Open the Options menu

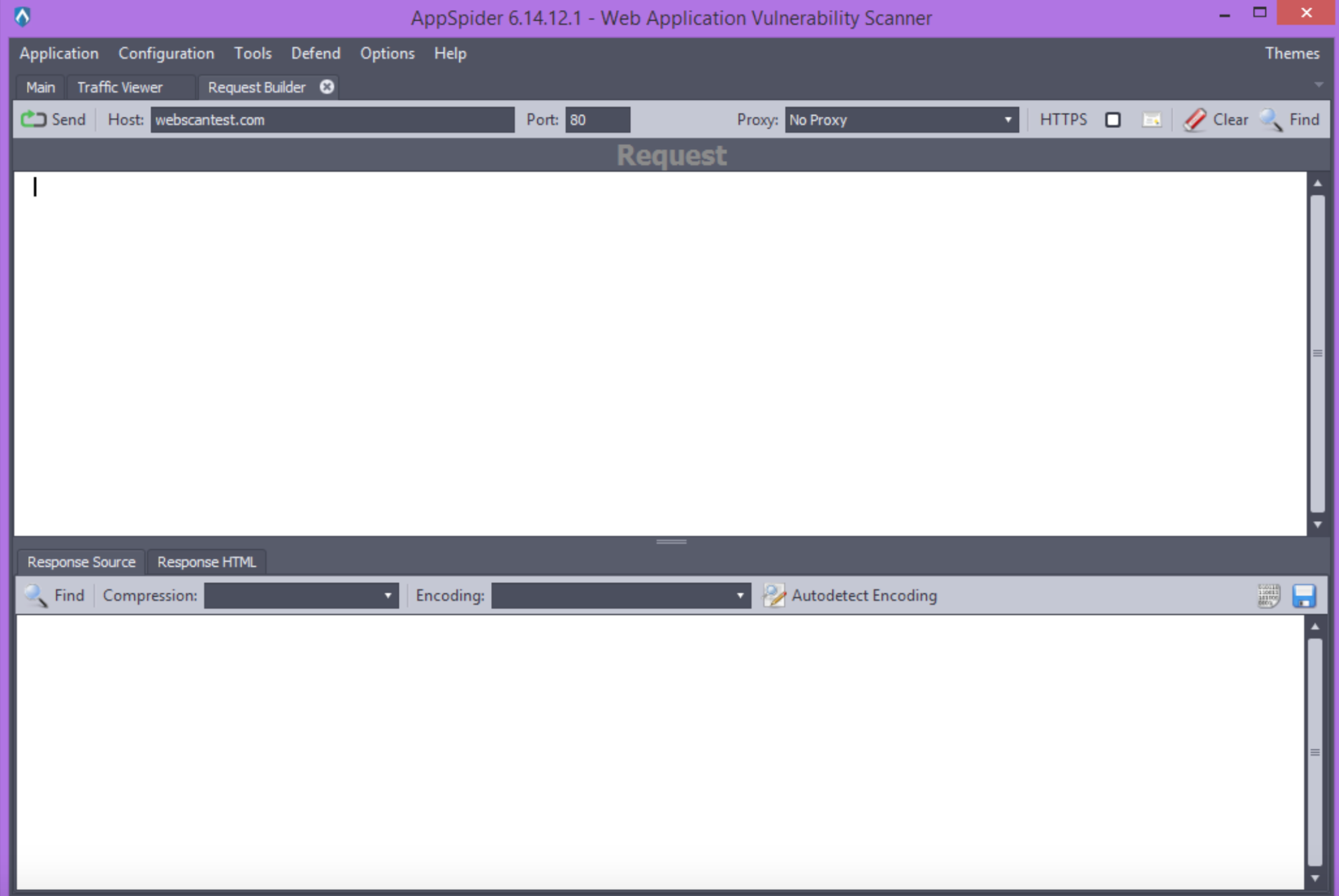387,54
